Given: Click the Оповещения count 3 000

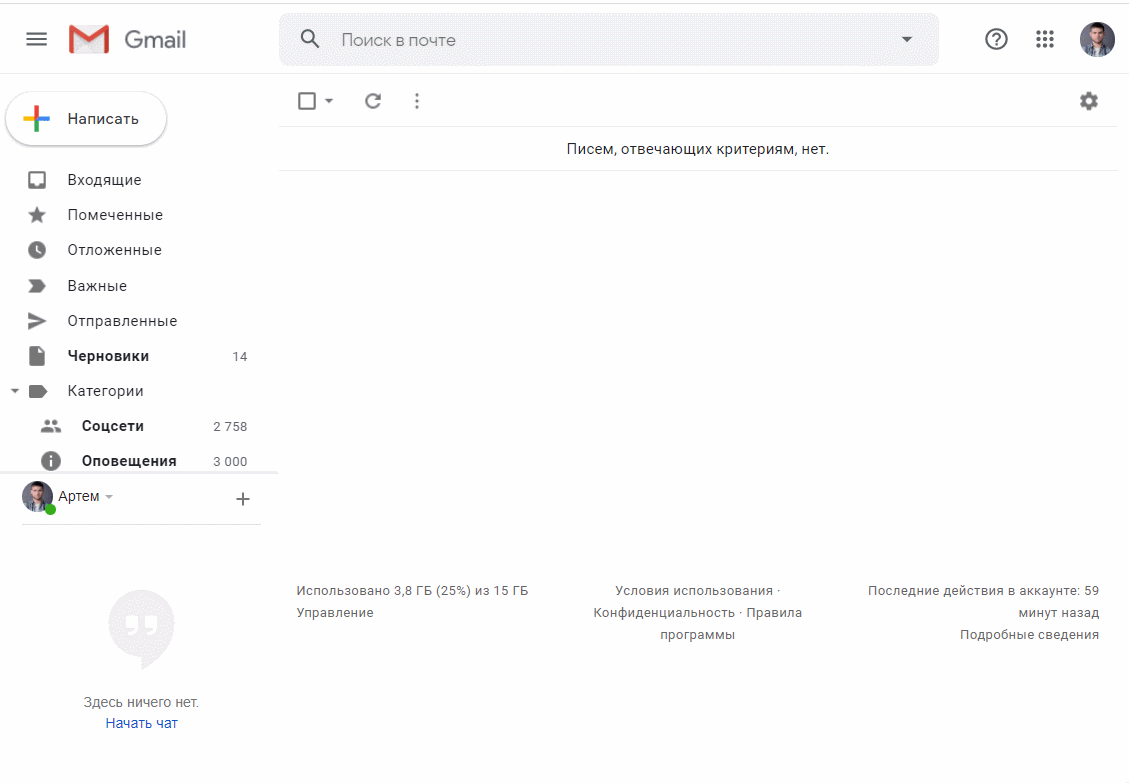Looking at the screenshot, I should pos(230,462).
